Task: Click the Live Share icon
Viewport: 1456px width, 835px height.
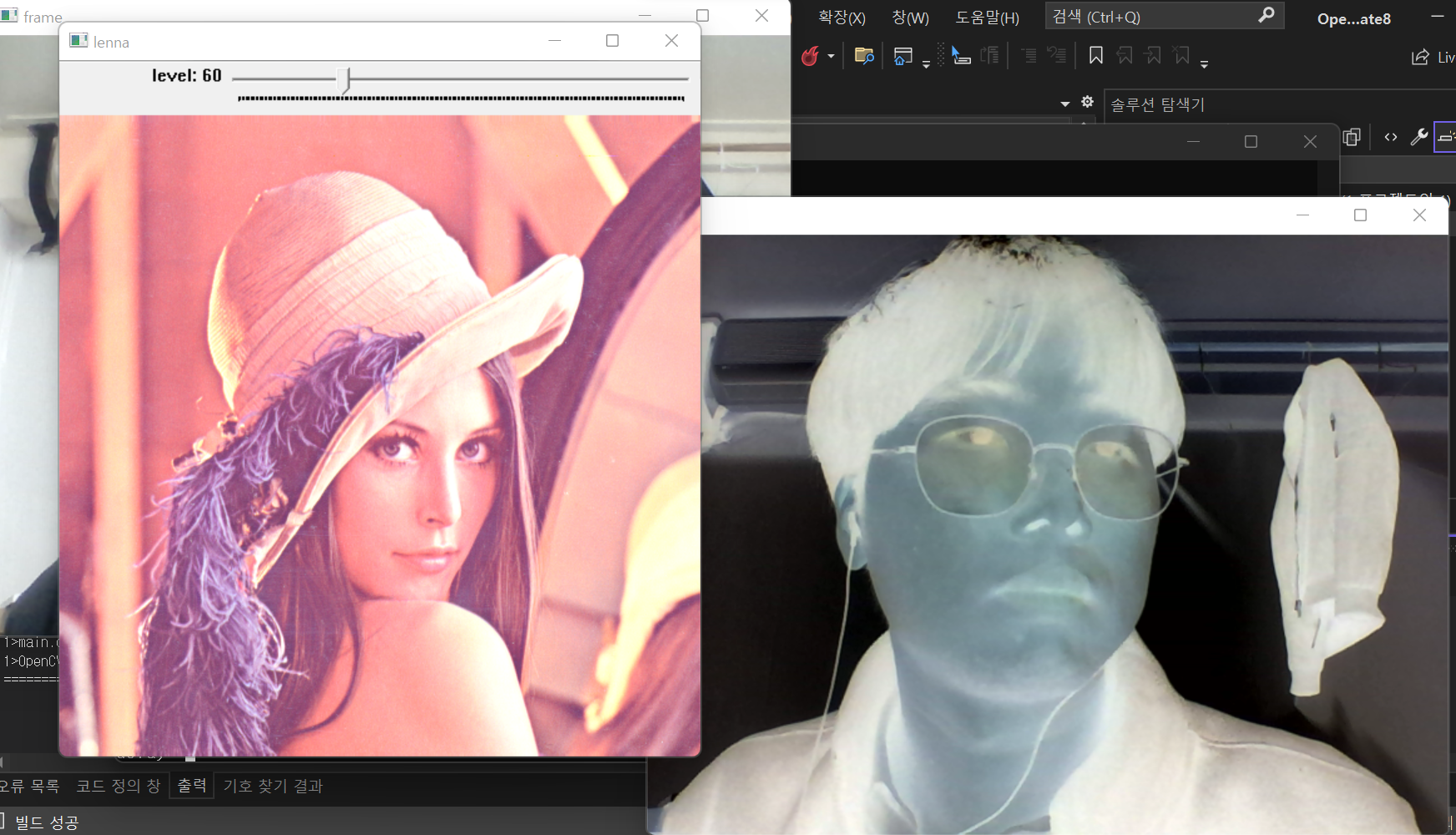Action: pyautogui.click(x=1420, y=57)
